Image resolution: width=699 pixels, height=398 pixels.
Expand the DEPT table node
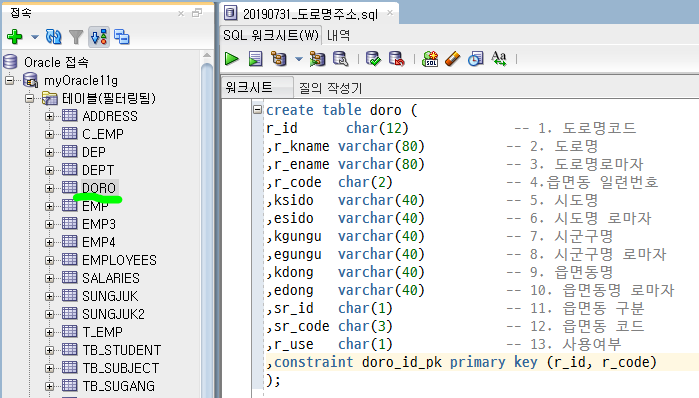tap(49, 170)
